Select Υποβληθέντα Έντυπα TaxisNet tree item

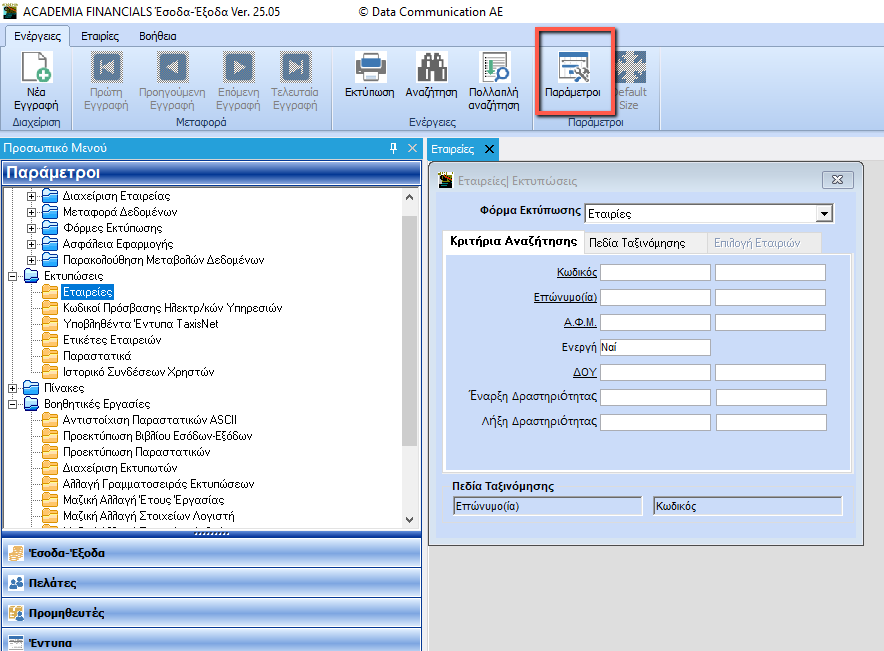140,324
